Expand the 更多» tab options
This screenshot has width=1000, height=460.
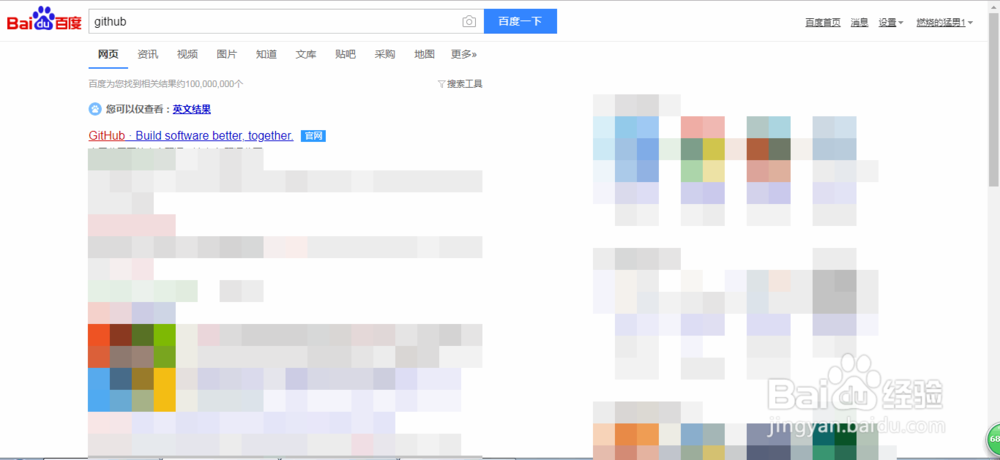click(x=464, y=54)
